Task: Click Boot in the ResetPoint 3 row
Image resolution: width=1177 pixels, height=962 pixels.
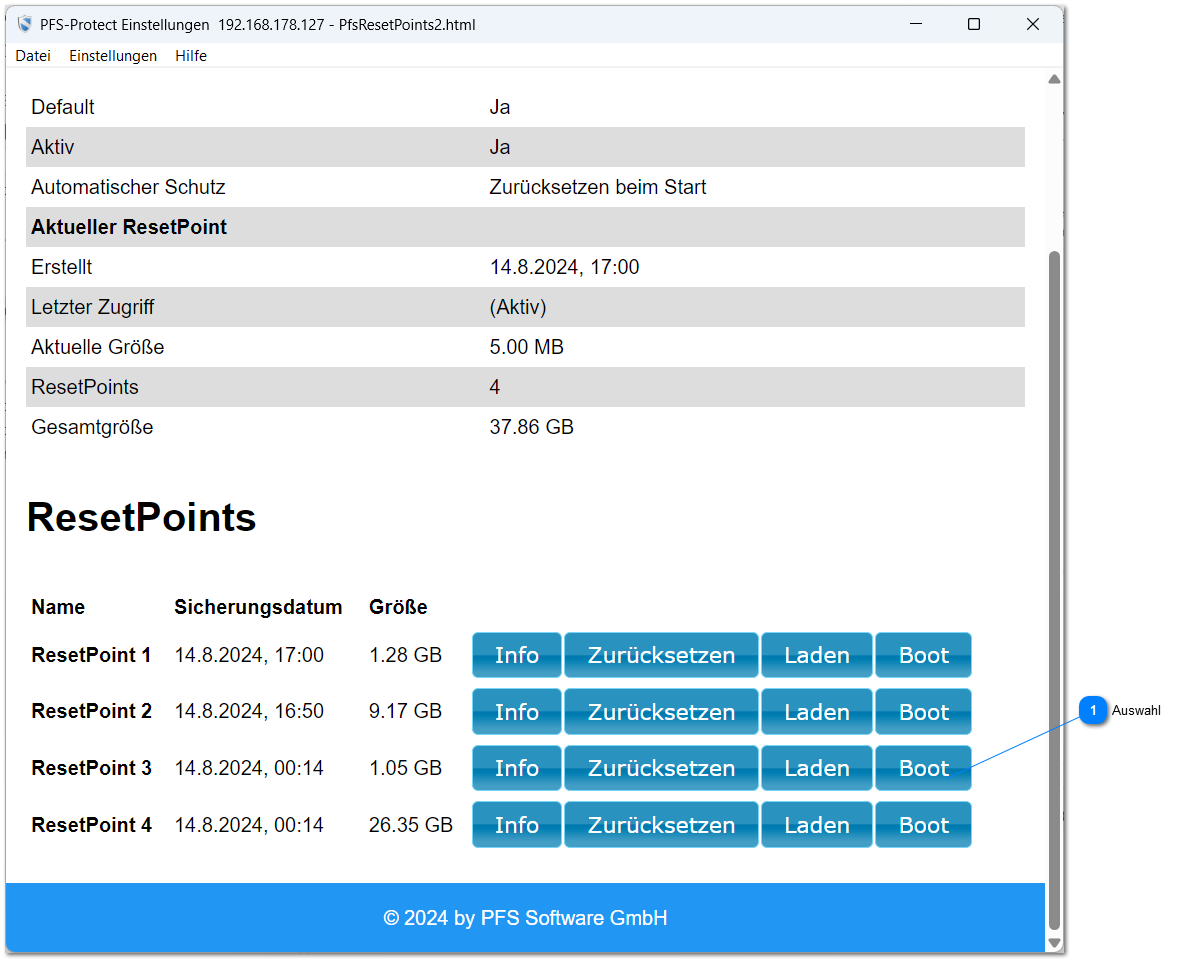Action: (923, 768)
